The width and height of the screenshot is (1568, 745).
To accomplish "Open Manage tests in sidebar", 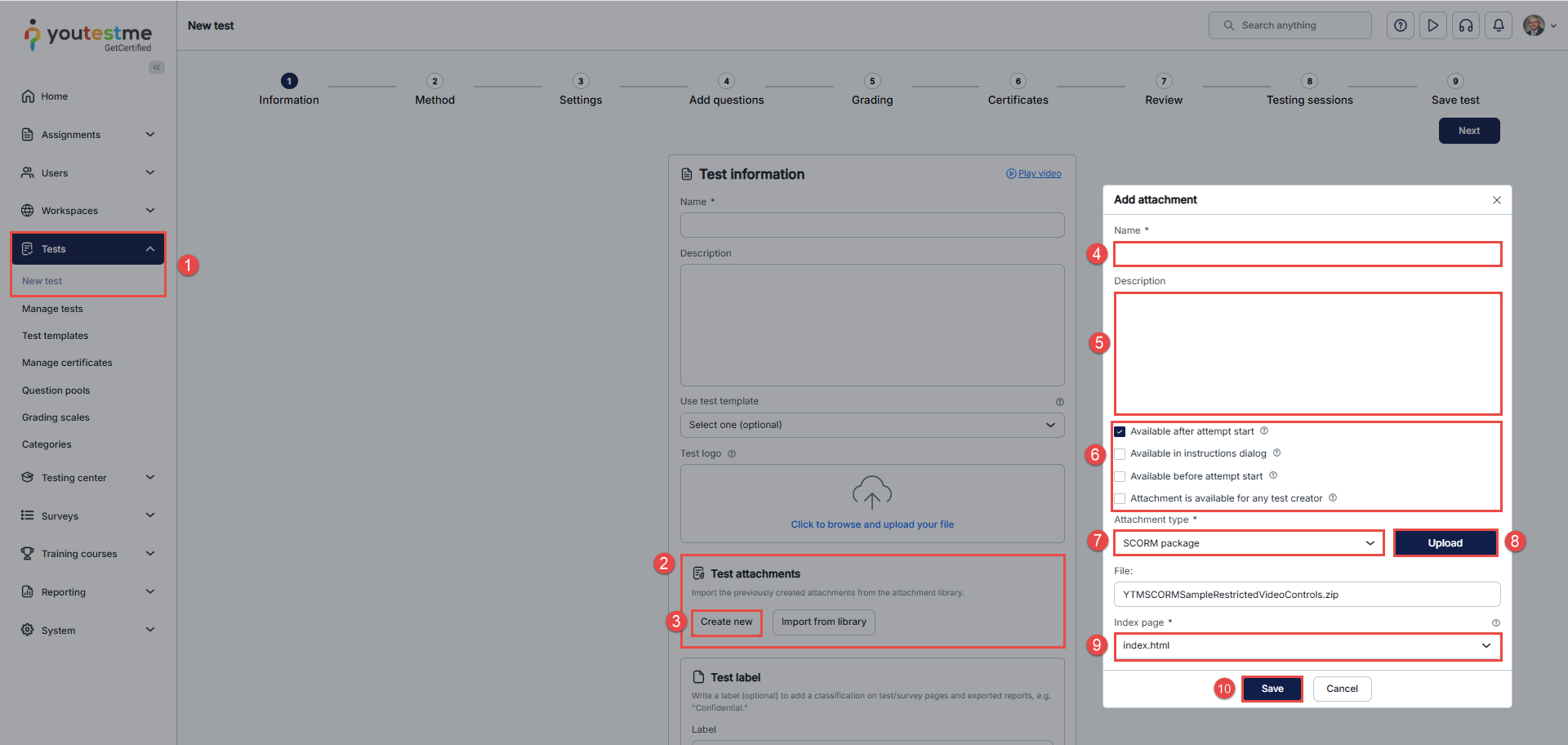I will [x=52, y=309].
